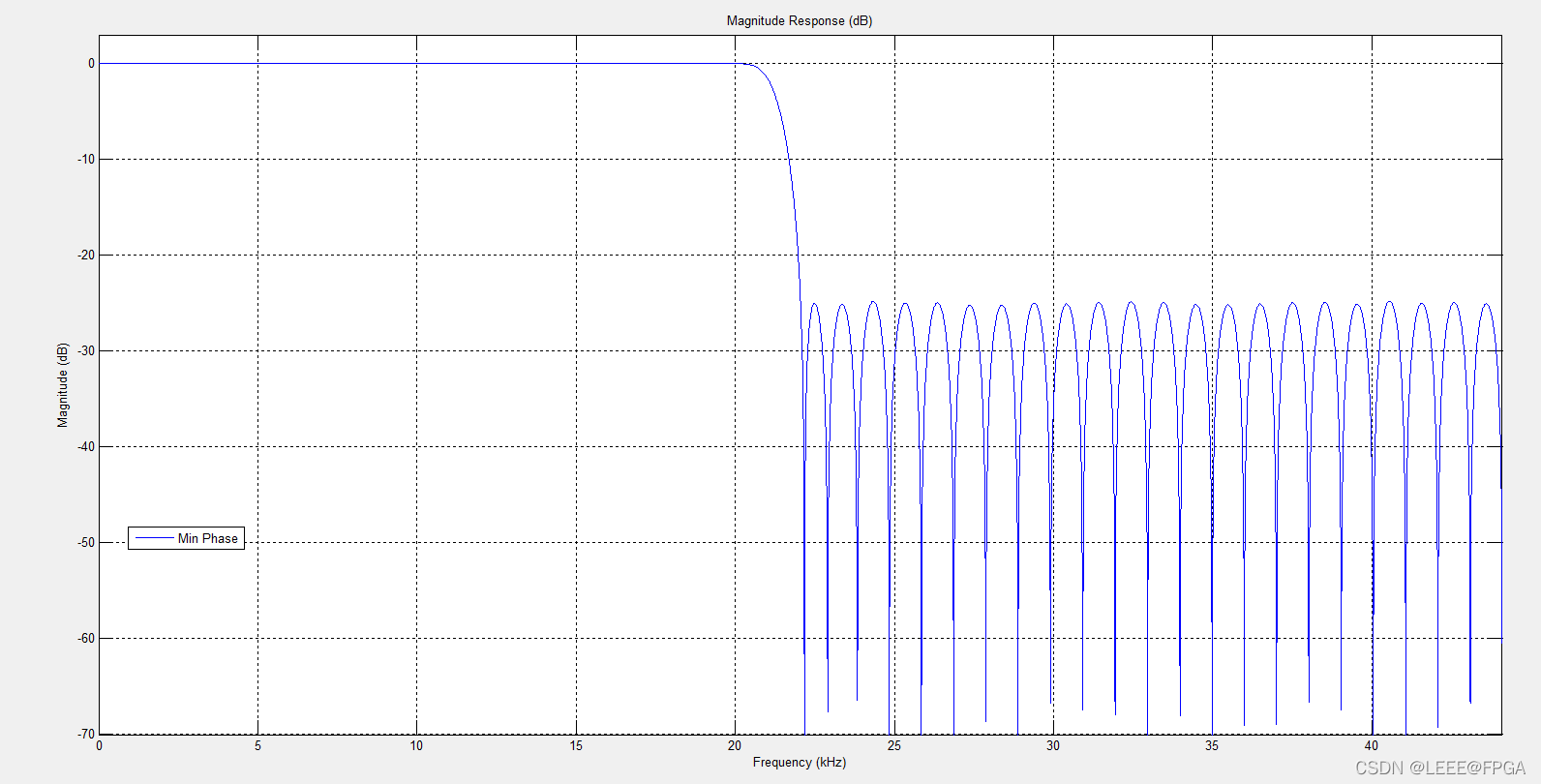Viewport: 1541px width, 784px height.
Task: Click the 25 tick label on frequency axis
Action: point(894,745)
